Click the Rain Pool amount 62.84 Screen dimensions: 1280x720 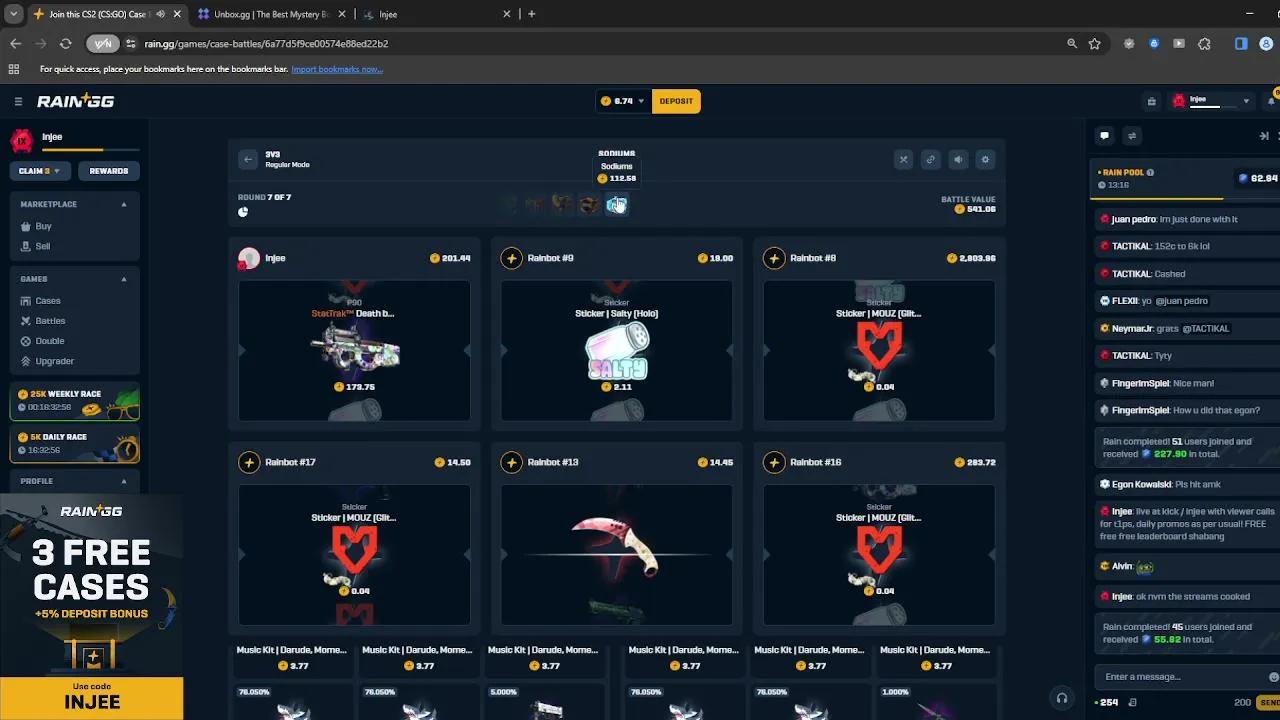point(1258,178)
